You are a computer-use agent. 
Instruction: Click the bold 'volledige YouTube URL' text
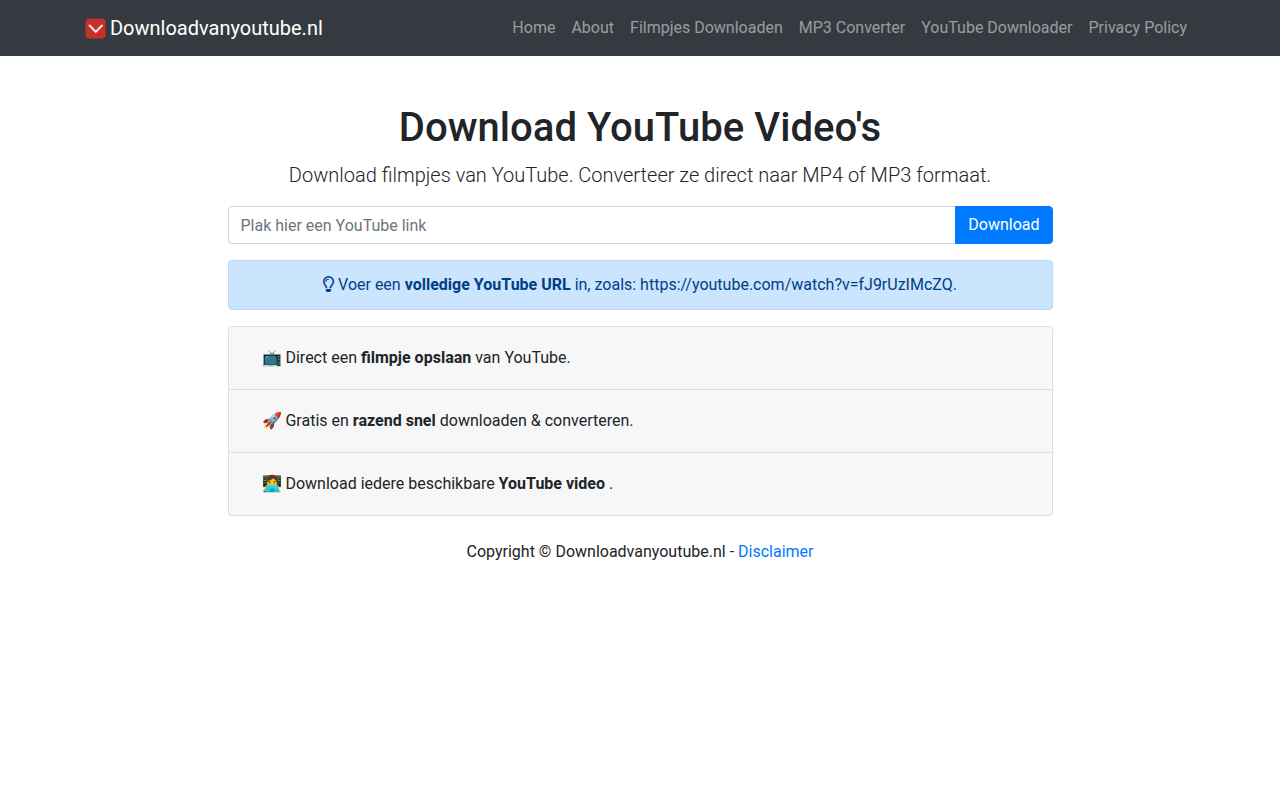pos(488,285)
